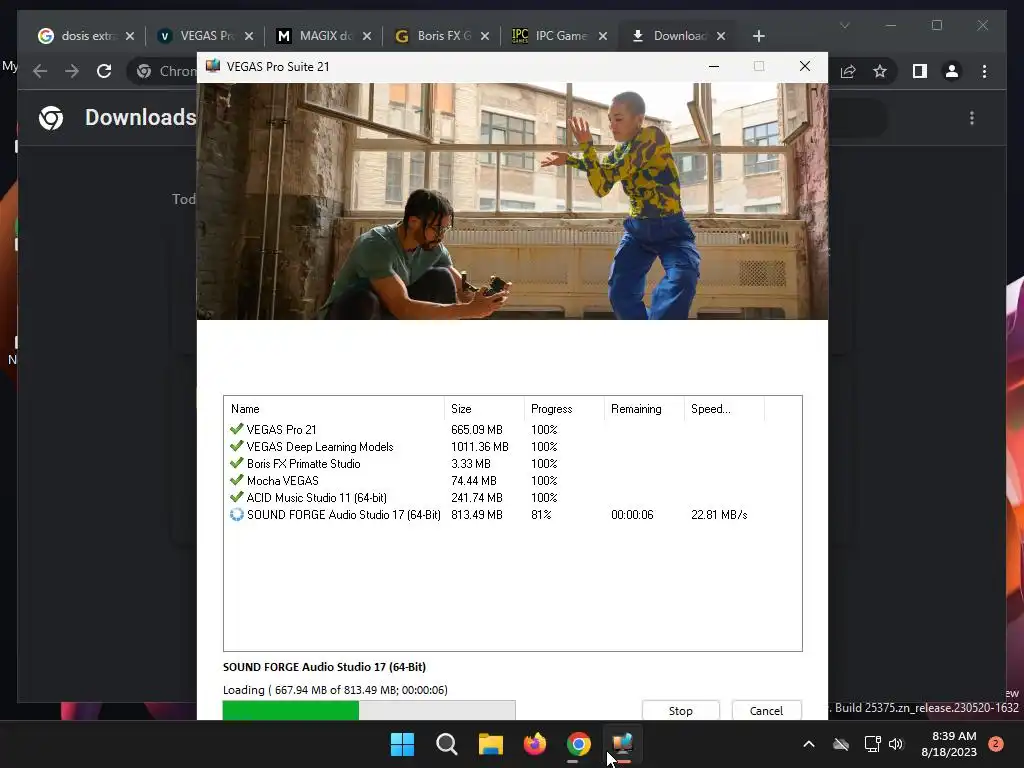Select SOUND FORGE Audio Studio 17 row
This screenshot has height=768, width=1024.
[x=512, y=515]
